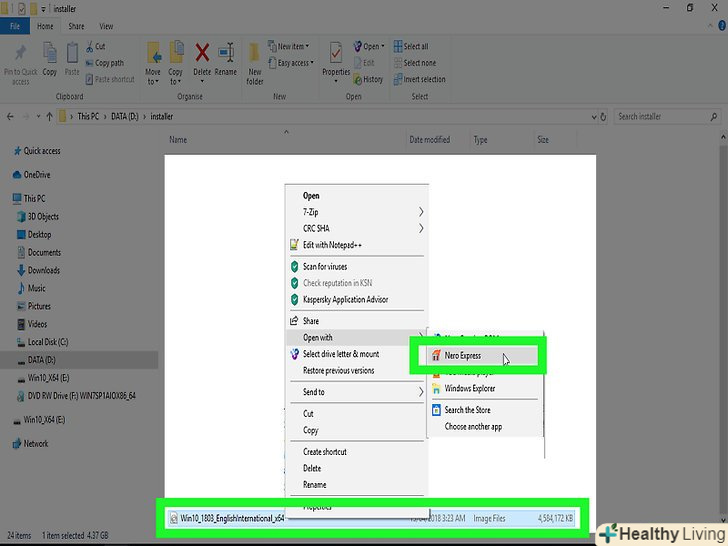
Task: Sort by the Date modified column
Action: (x=429, y=140)
